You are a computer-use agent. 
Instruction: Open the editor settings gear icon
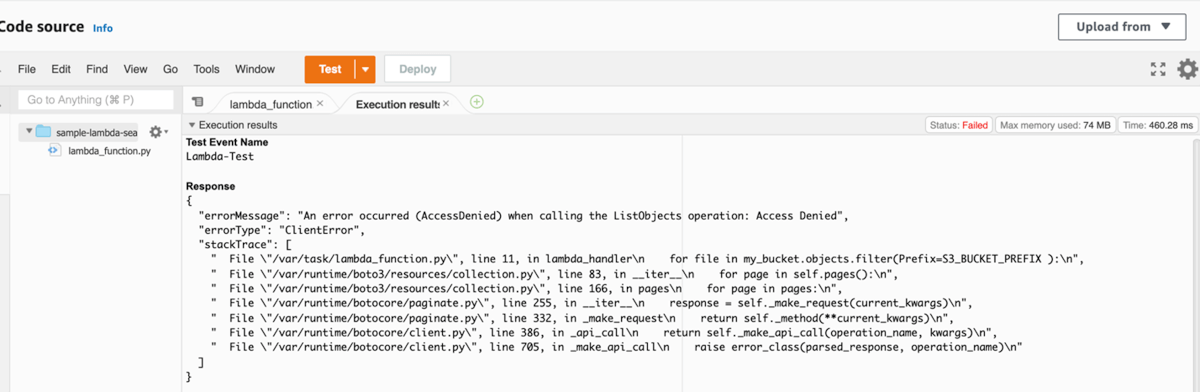click(1187, 69)
